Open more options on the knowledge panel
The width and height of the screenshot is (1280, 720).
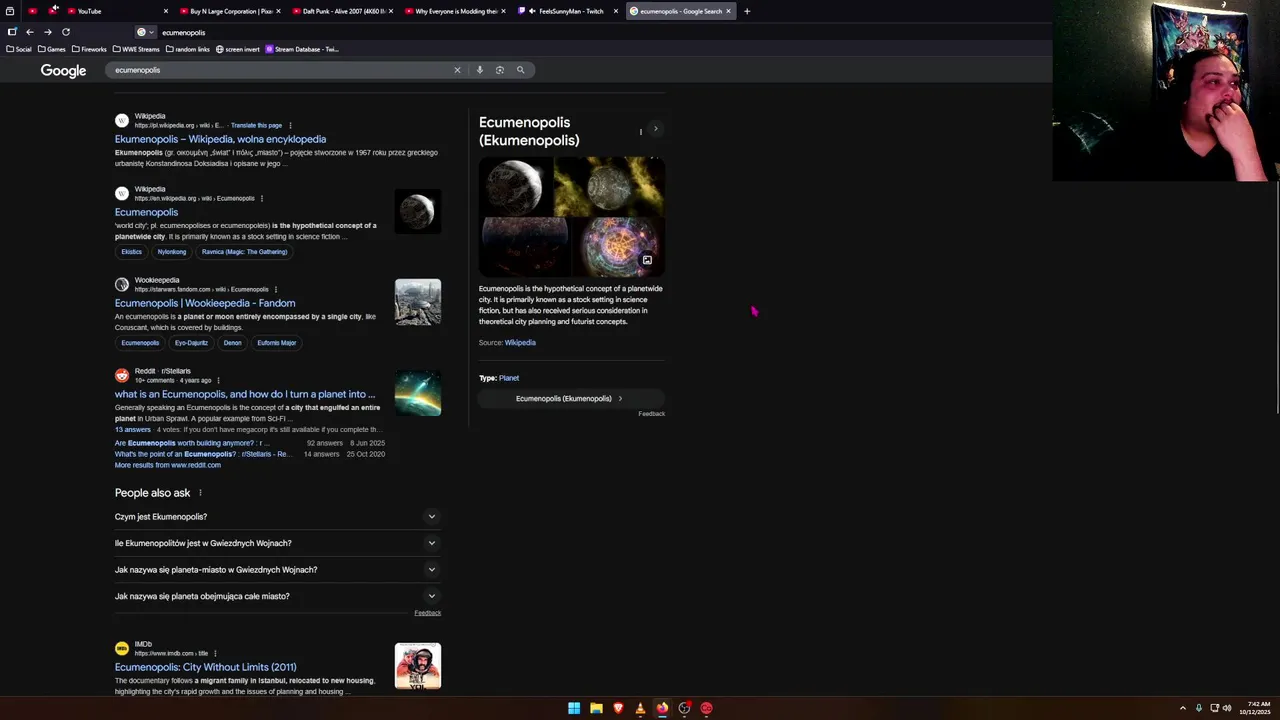click(641, 131)
